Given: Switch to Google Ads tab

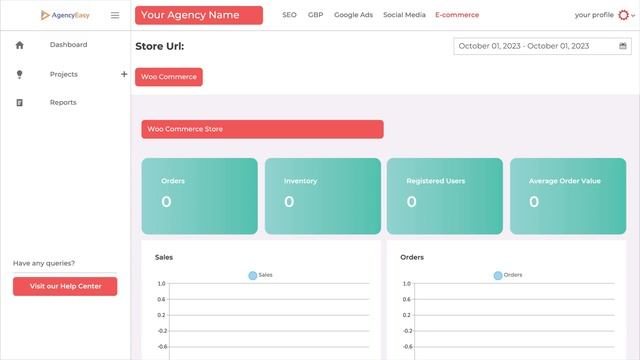Looking at the screenshot, I should (x=353, y=15).
